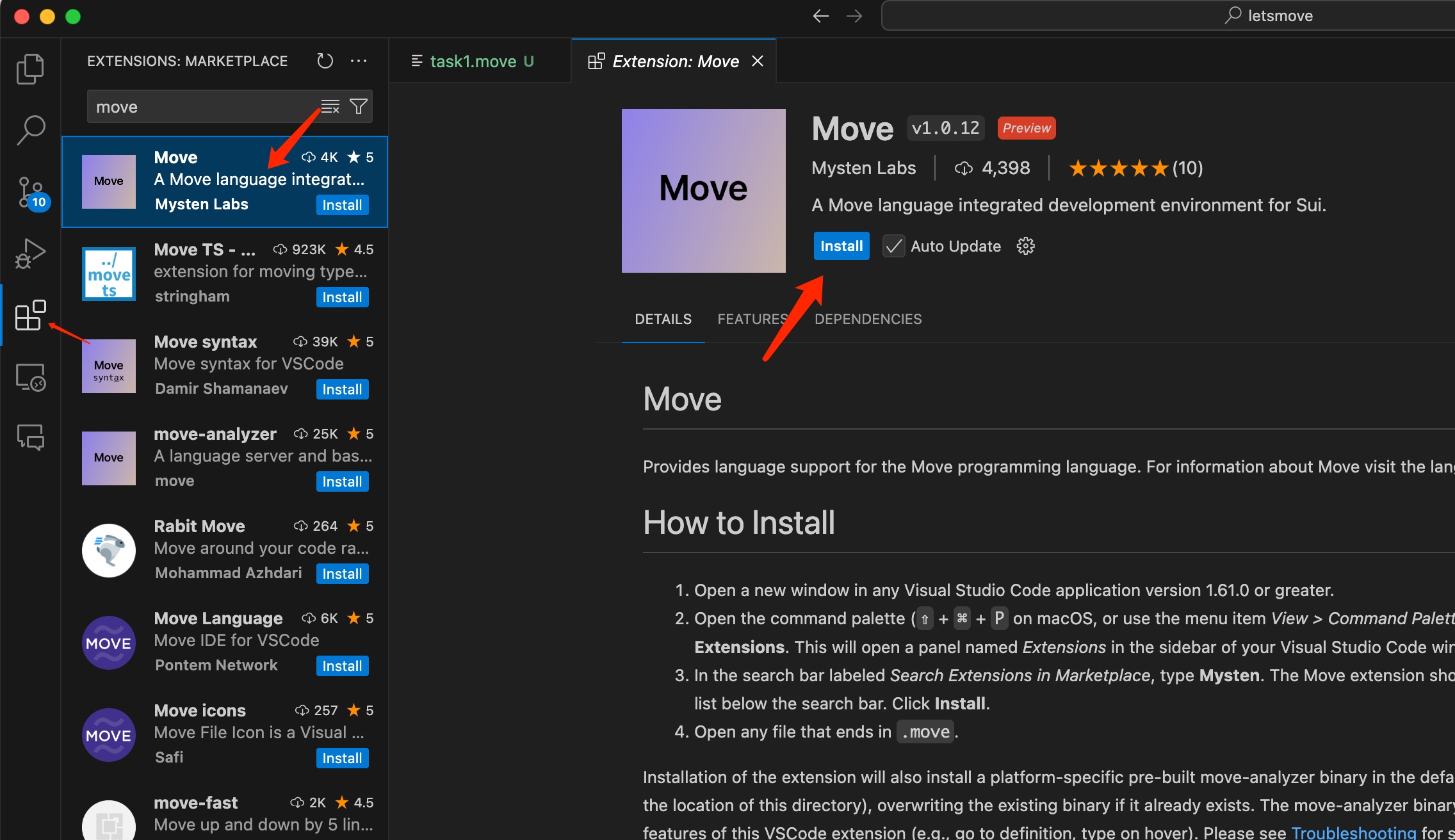Open Source Control view with 10 badge
1455x840 pixels.
click(30, 193)
